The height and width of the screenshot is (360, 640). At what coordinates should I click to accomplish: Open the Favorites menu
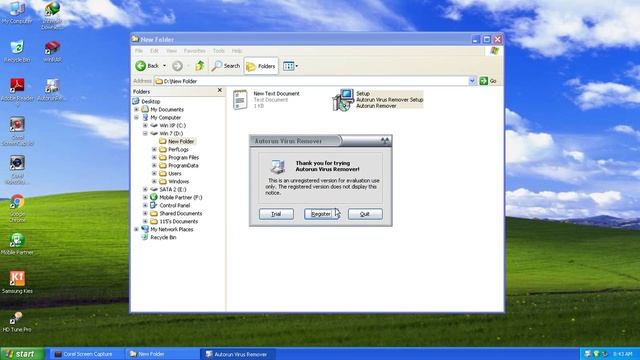[195, 51]
